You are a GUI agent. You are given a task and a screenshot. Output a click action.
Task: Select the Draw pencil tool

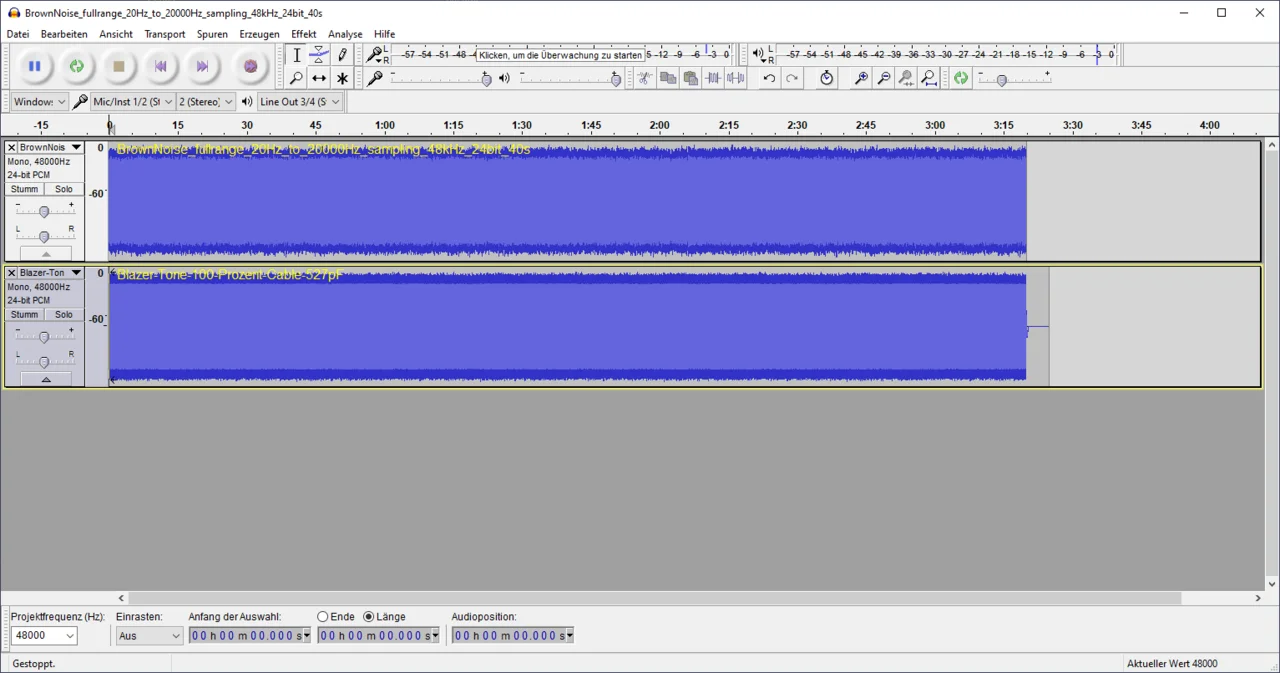[342, 55]
